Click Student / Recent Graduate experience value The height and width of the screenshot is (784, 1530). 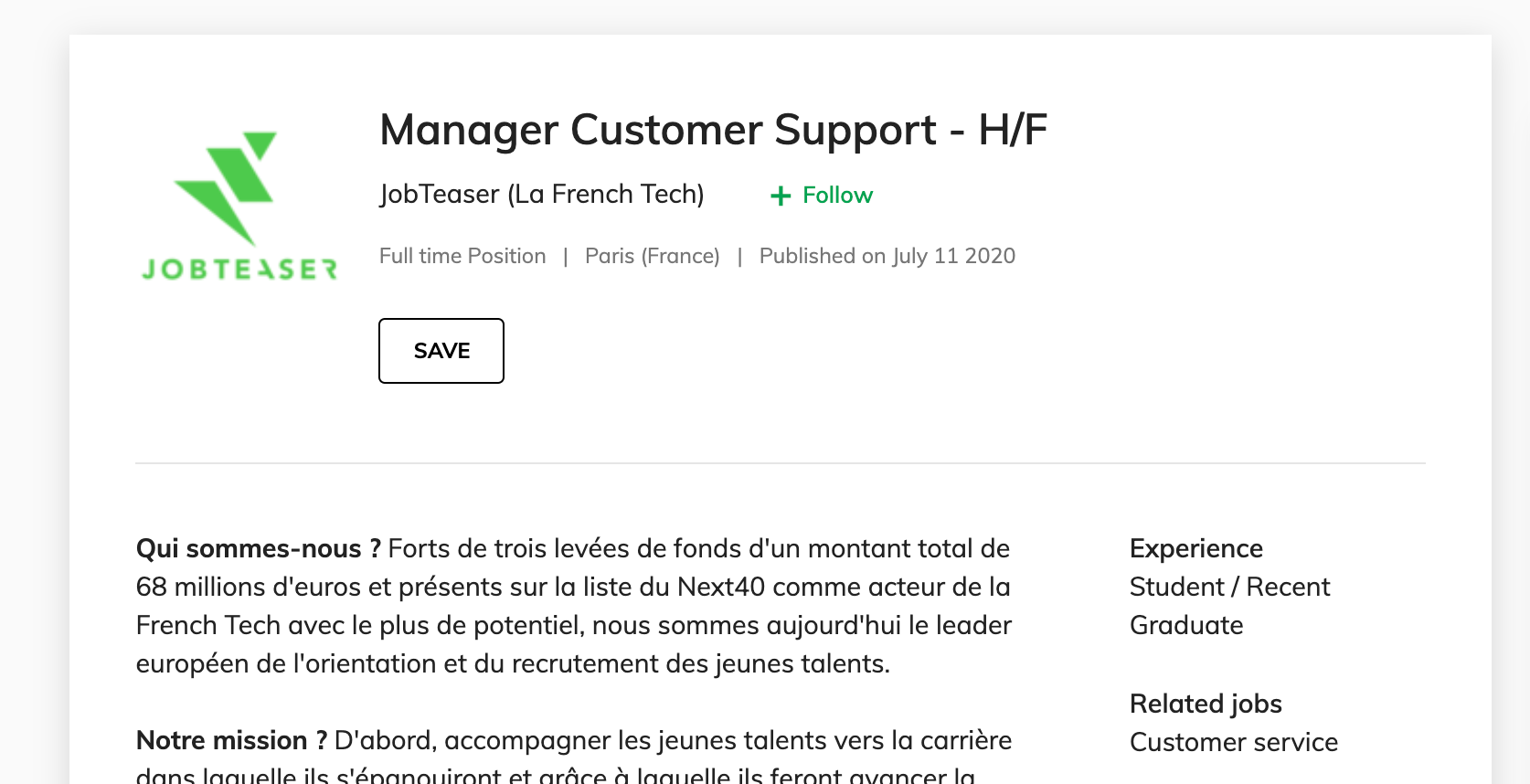(1230, 606)
